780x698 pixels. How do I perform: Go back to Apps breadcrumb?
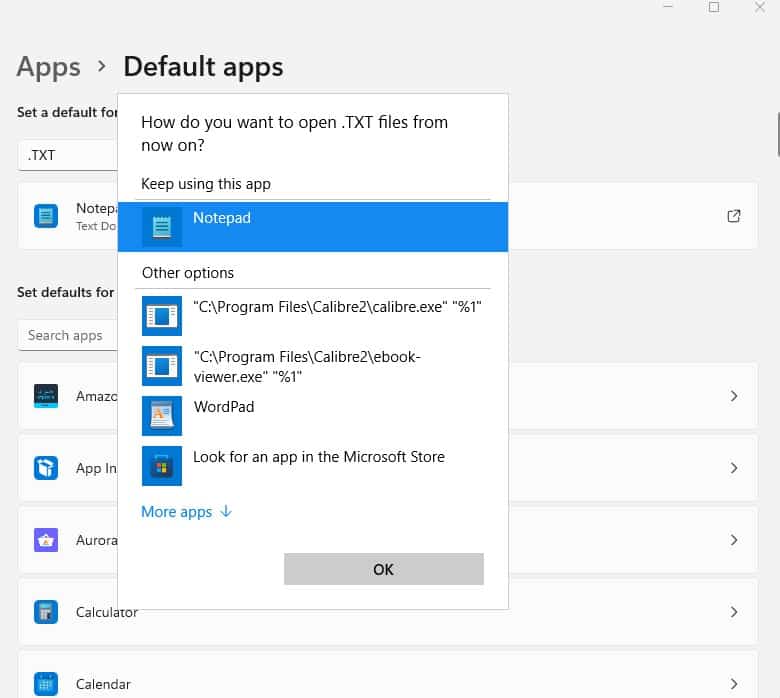[x=48, y=67]
